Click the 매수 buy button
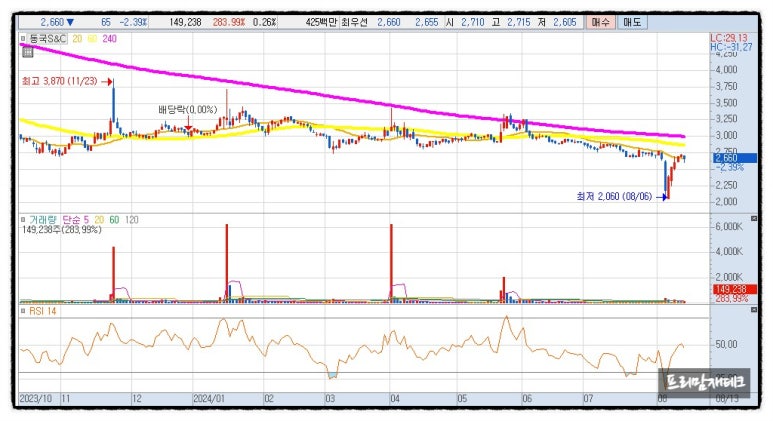 coord(601,21)
